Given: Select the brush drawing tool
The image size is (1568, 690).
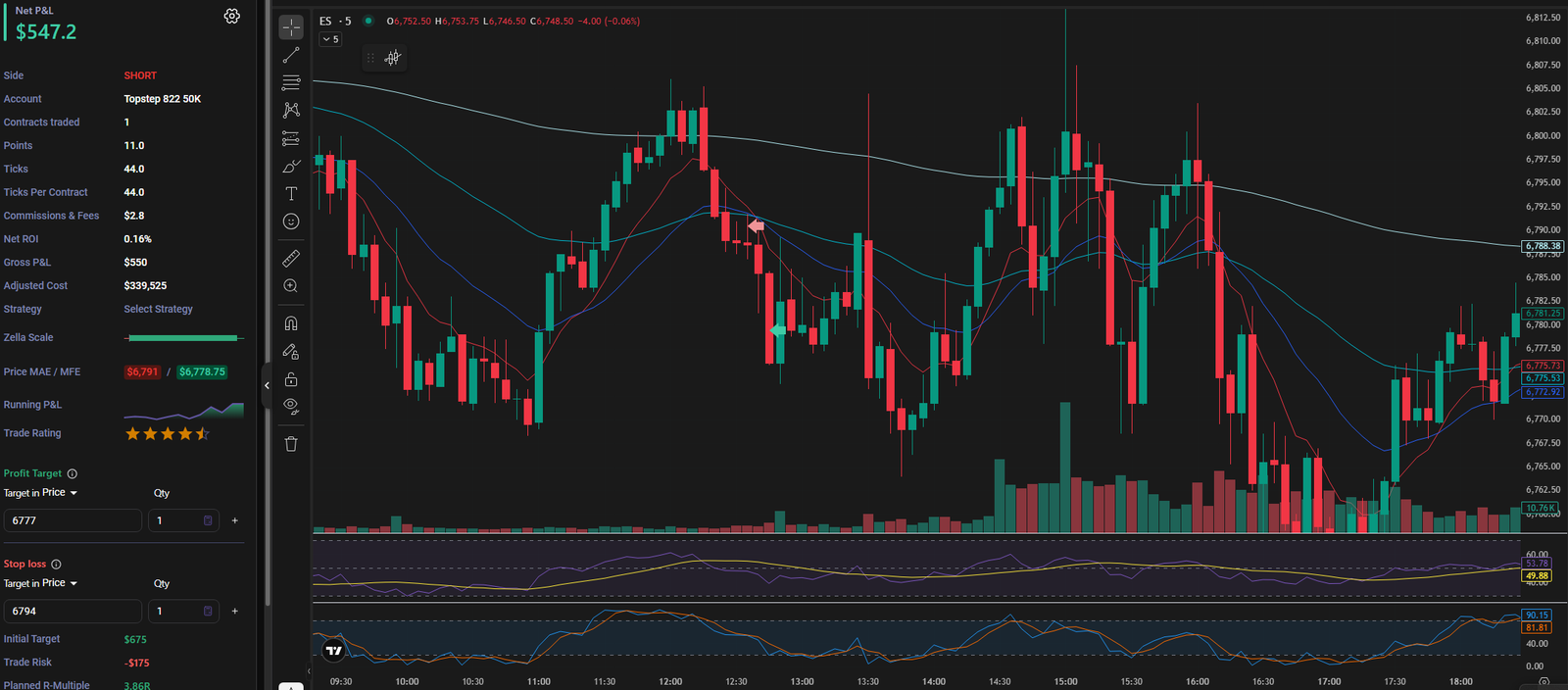Looking at the screenshot, I should pyautogui.click(x=291, y=167).
